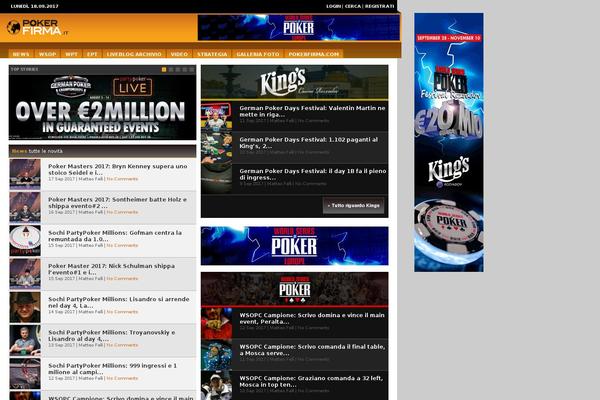Screen dimensions: 600x400
Task: Open No Comments for Nick Schulman article
Action: tap(122, 278)
